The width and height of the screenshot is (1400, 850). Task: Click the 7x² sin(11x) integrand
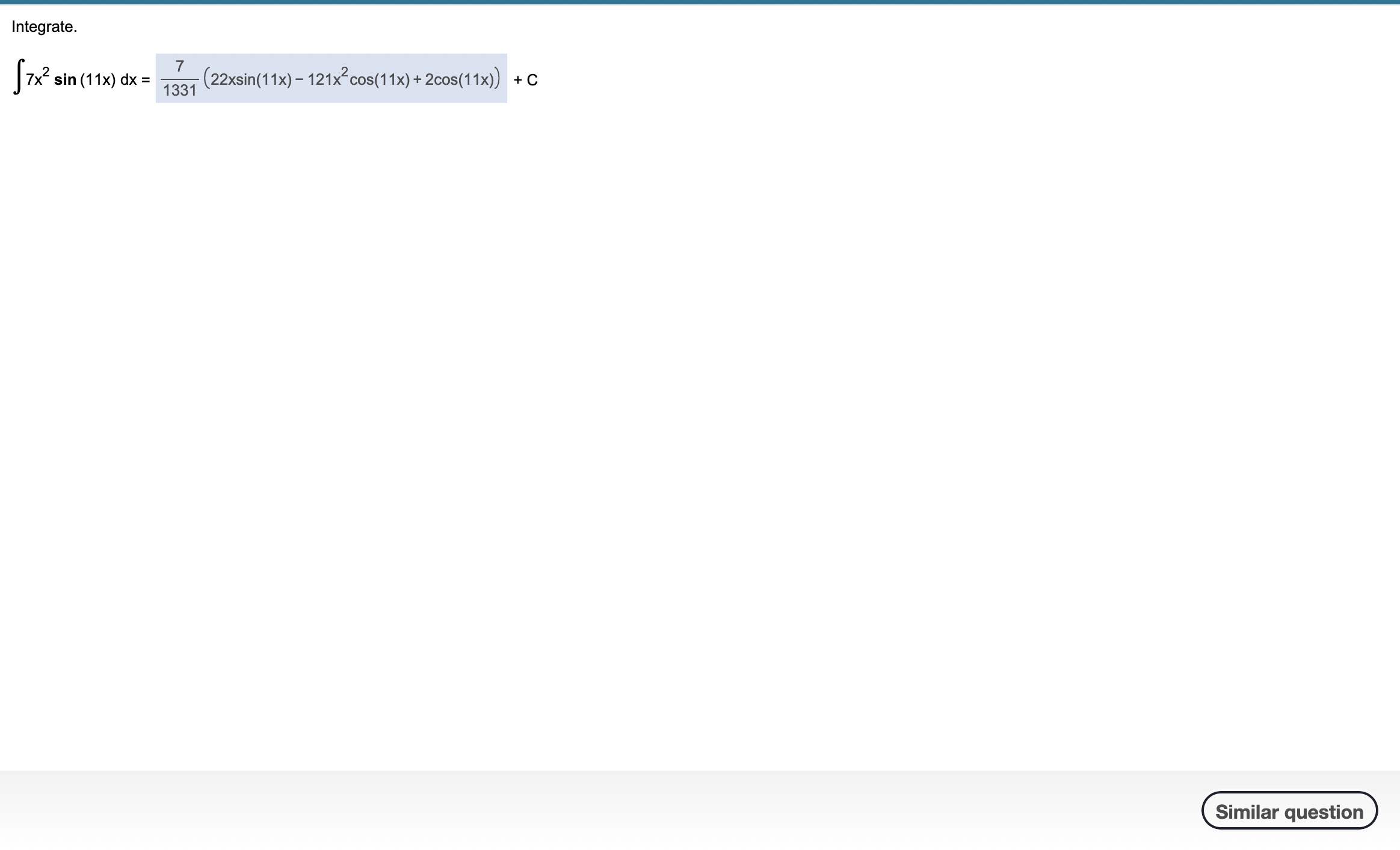click(x=72, y=79)
